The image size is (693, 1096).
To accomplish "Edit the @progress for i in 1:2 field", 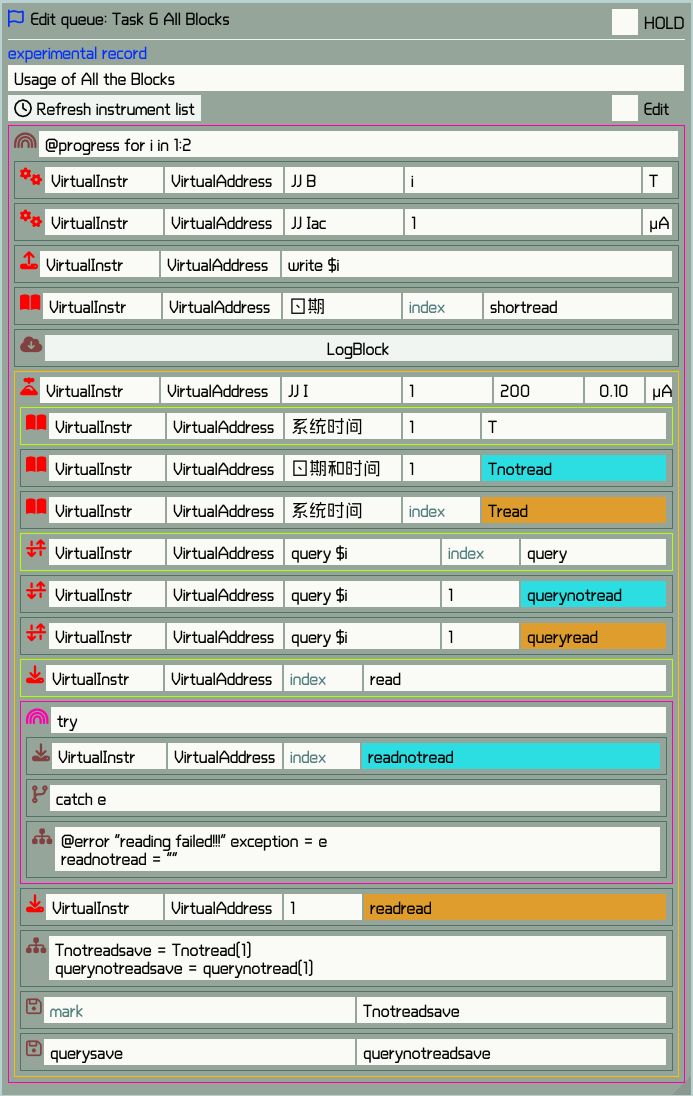I will tap(359, 145).
